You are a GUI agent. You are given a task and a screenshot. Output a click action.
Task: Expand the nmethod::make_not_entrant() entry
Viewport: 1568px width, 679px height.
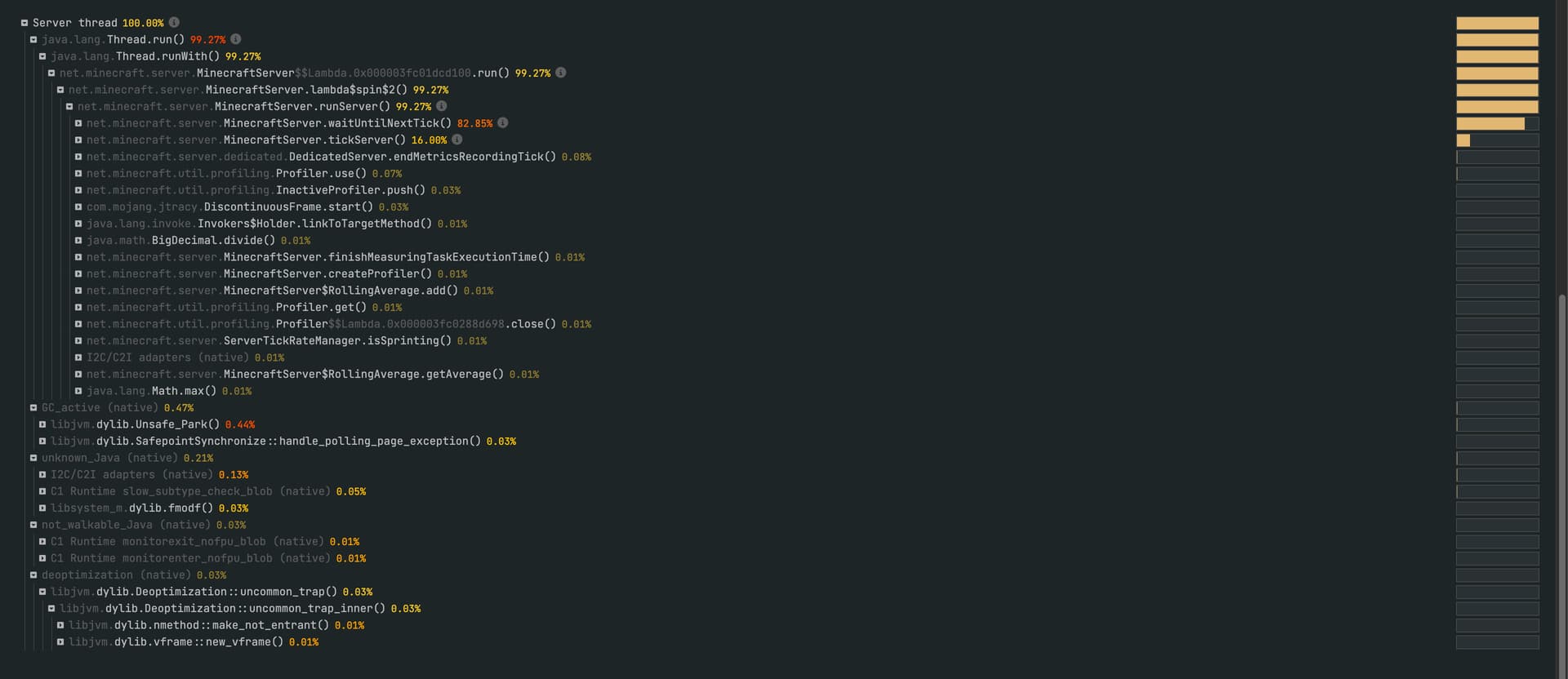point(60,625)
